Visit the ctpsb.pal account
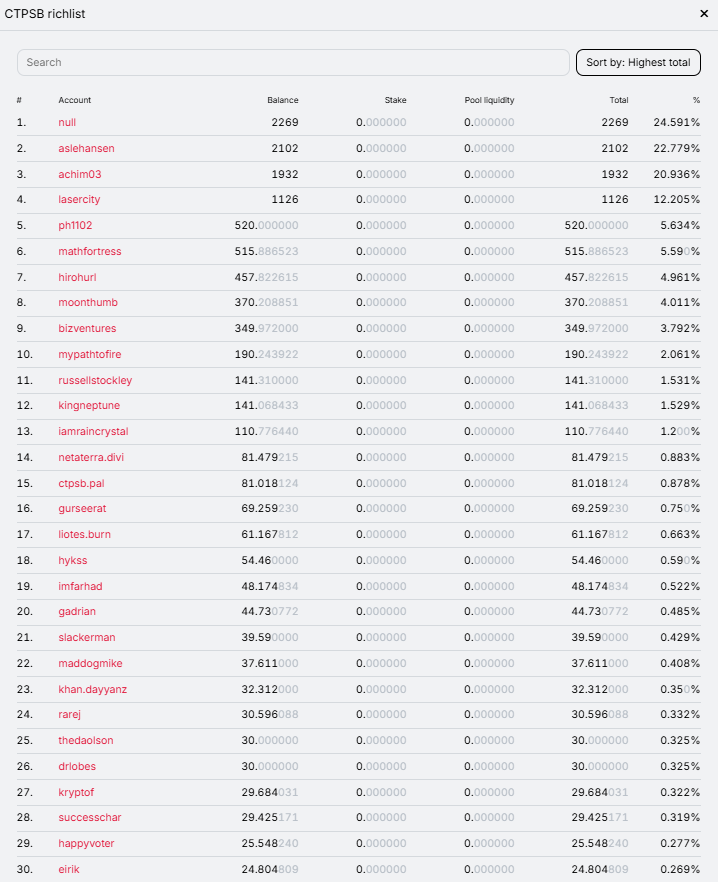 click(81, 483)
